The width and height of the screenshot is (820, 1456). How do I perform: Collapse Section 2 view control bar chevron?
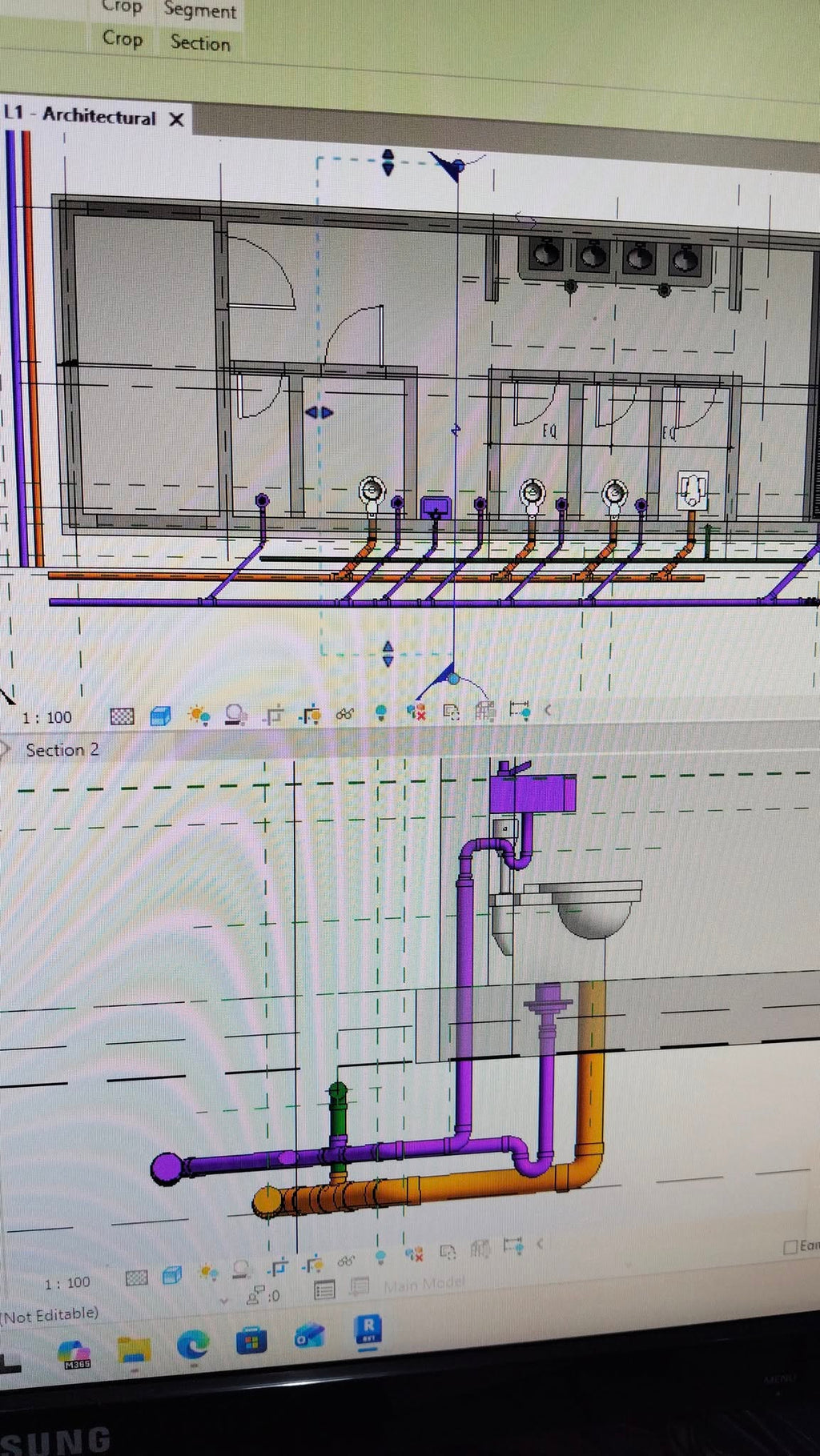(540, 1244)
